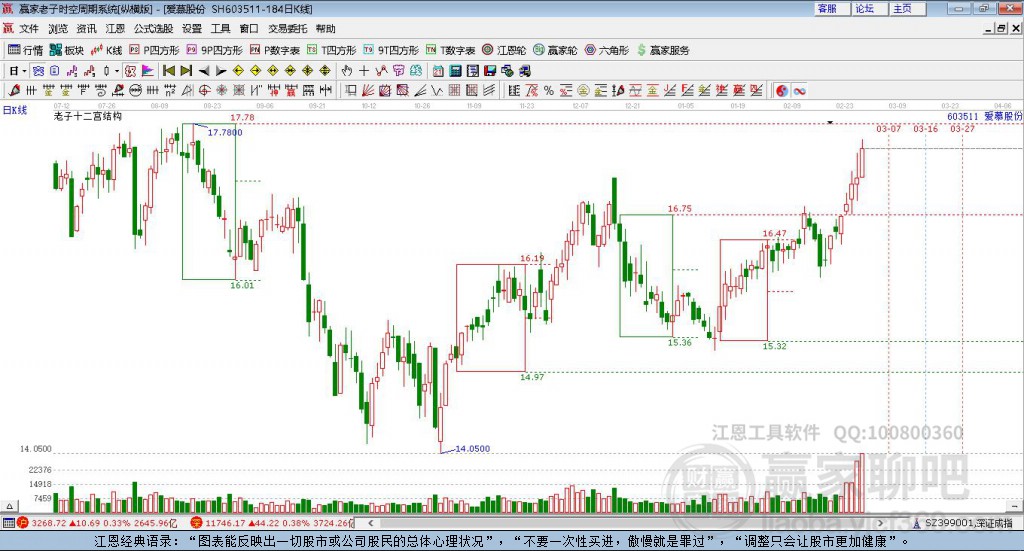Select the 03-27 date marker

(x=962, y=129)
